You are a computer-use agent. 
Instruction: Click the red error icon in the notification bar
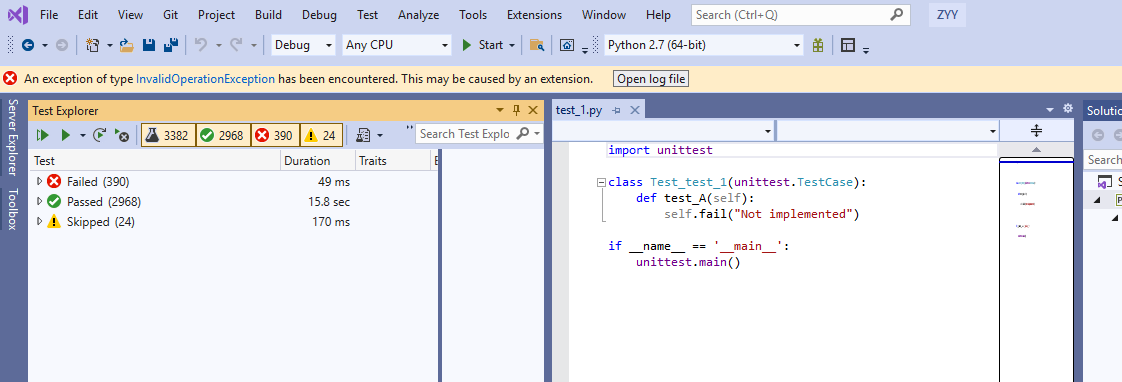point(10,79)
